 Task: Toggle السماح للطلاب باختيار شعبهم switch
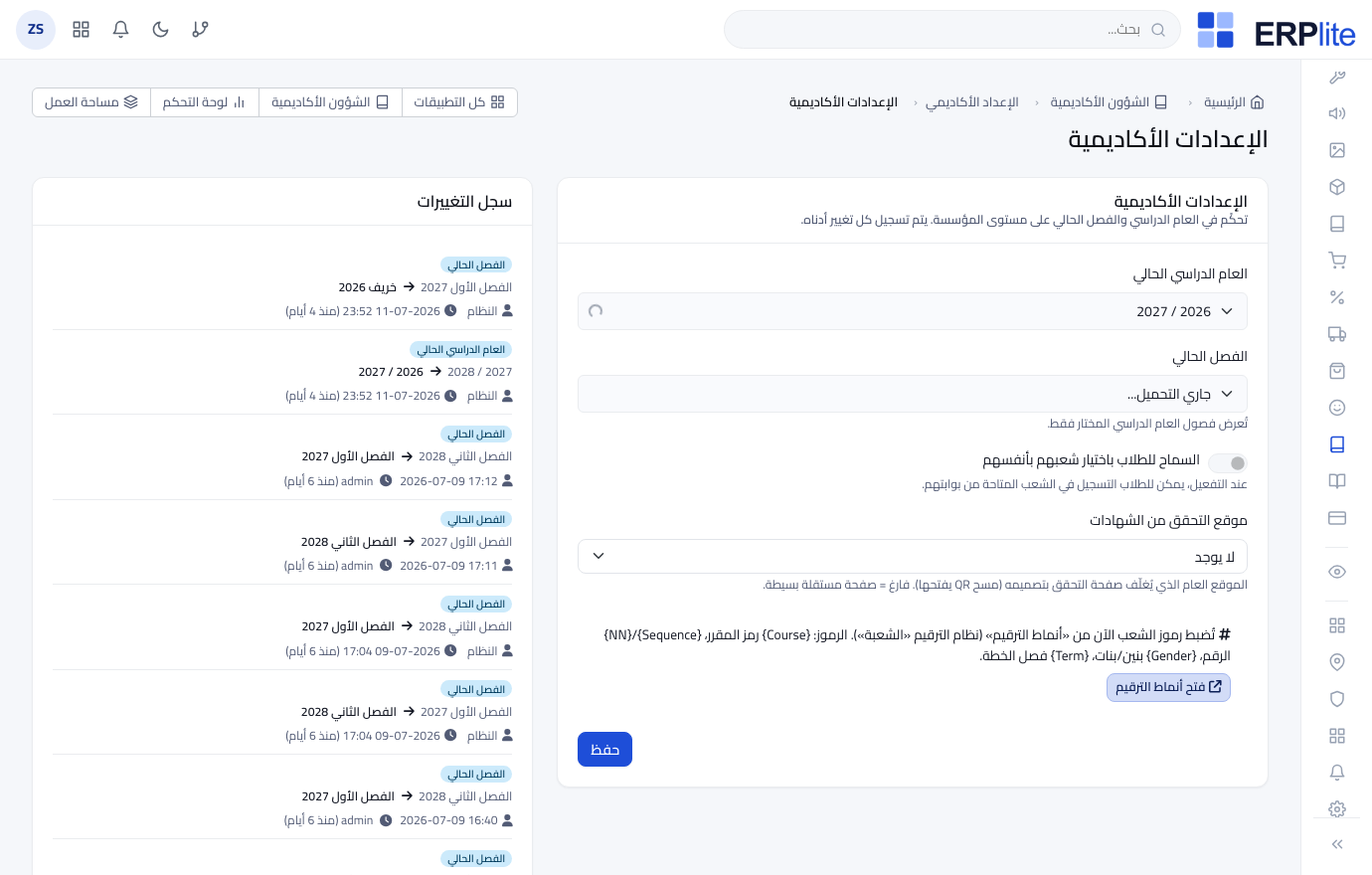pos(1228,463)
